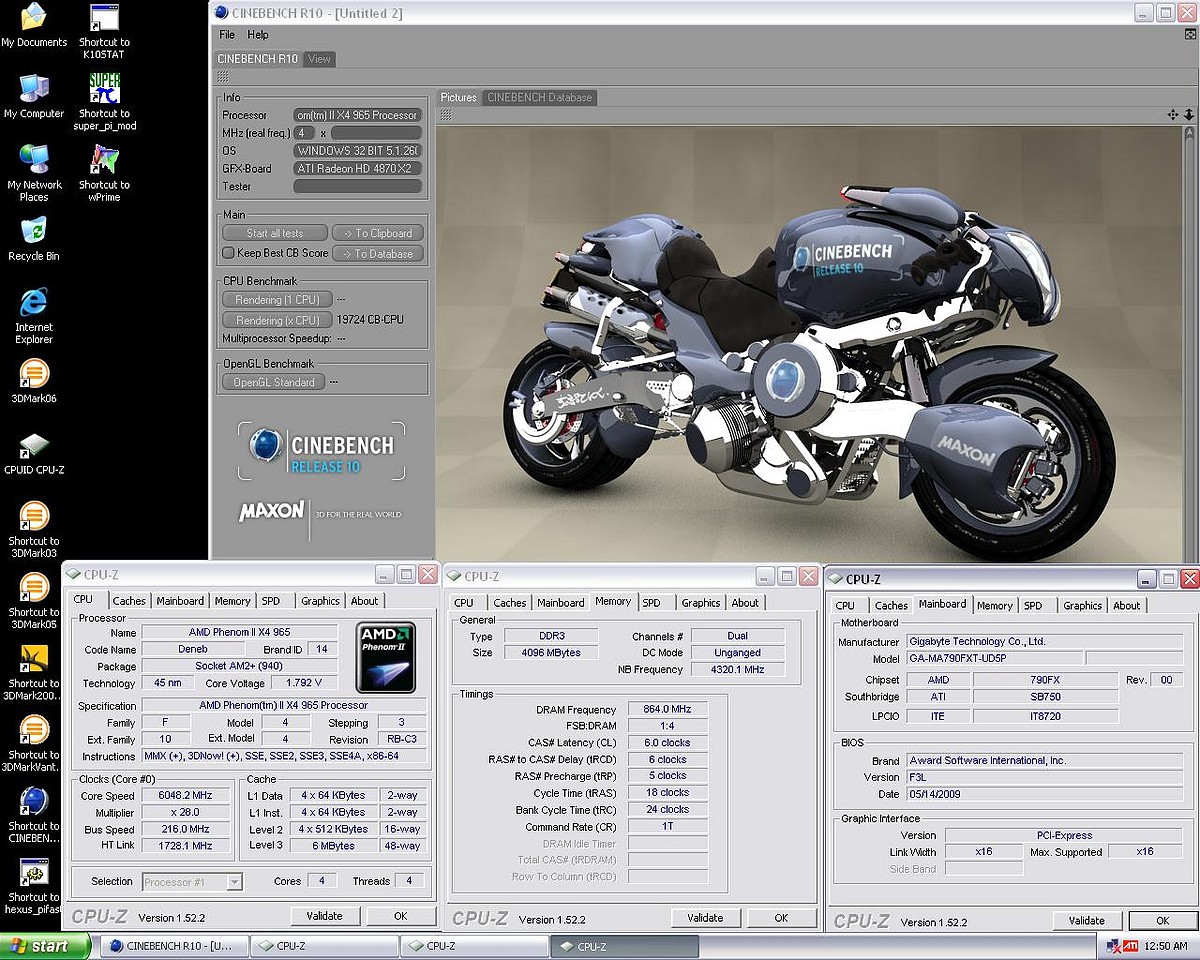Screen dimensions: 1200x960
Task: Click Rendering (x CPU) button
Action: click(x=277, y=320)
